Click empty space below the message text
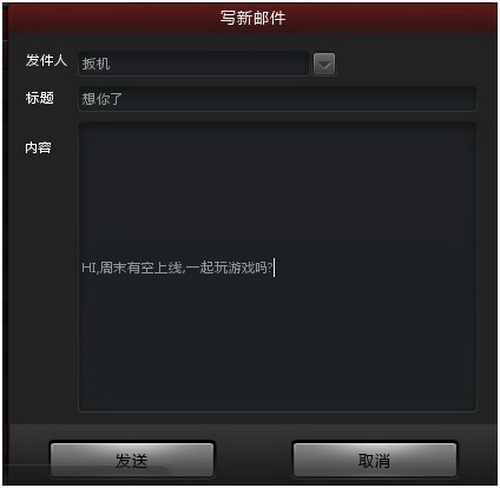This screenshot has height=488, width=500. (277, 343)
